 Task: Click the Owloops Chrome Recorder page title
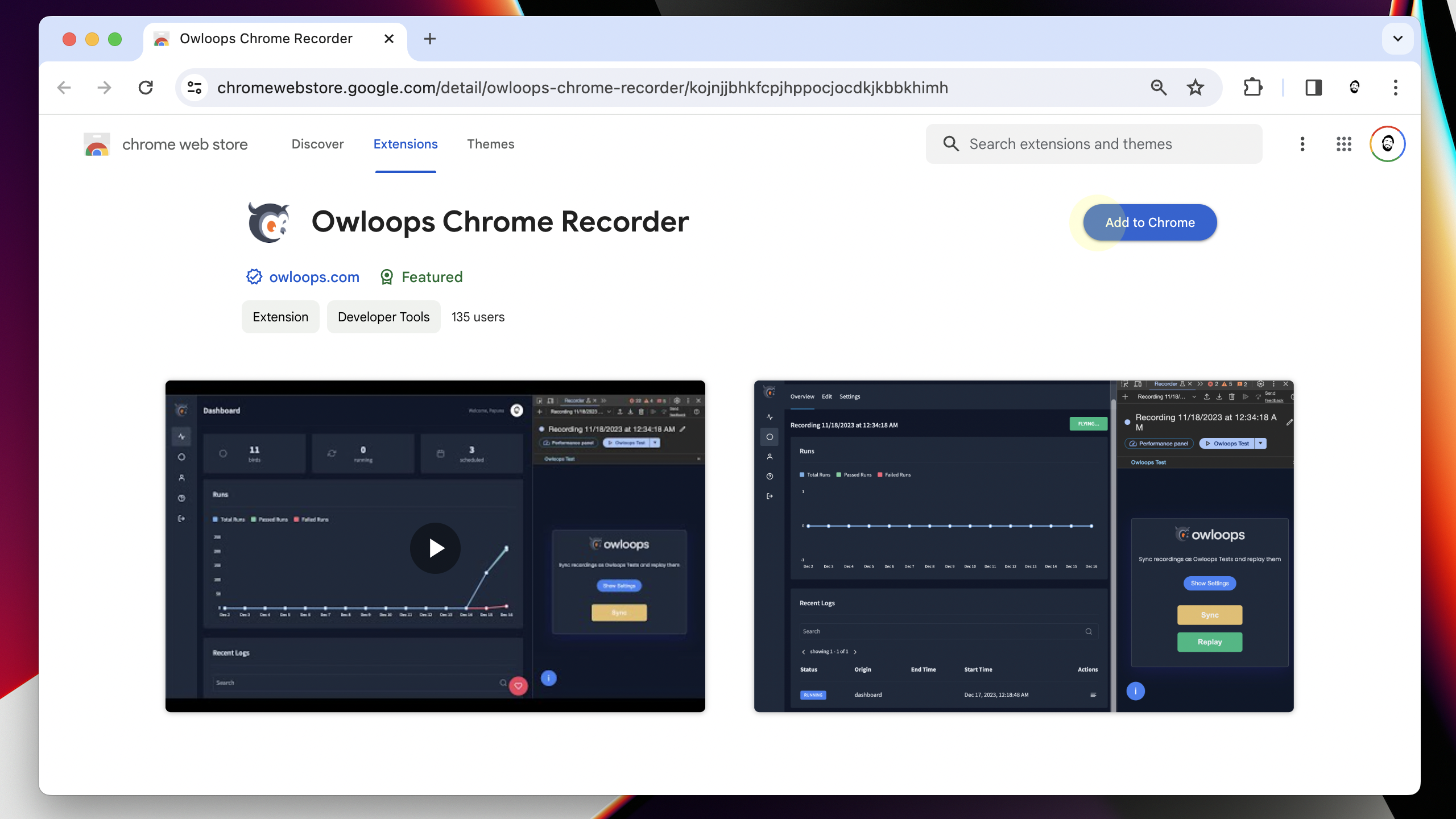pos(500,222)
